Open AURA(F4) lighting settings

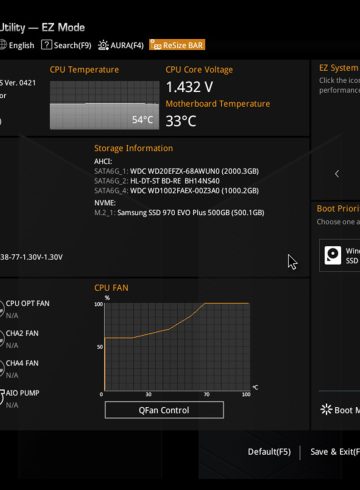coord(121,45)
